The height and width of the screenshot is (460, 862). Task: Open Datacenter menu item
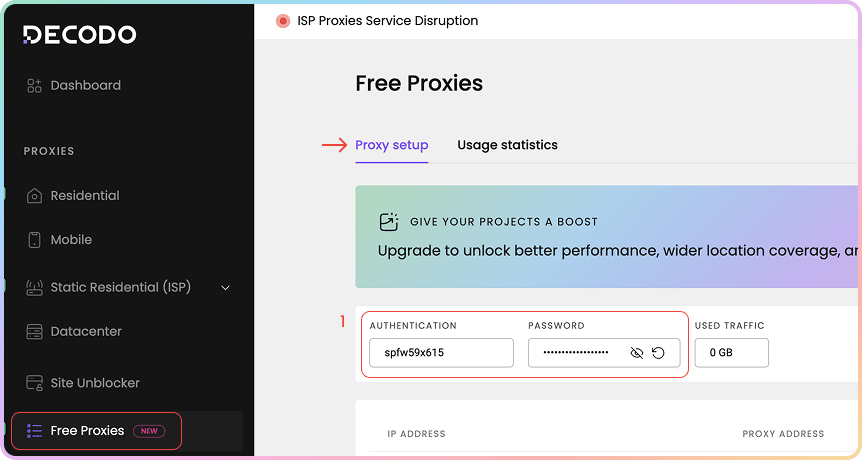click(86, 332)
